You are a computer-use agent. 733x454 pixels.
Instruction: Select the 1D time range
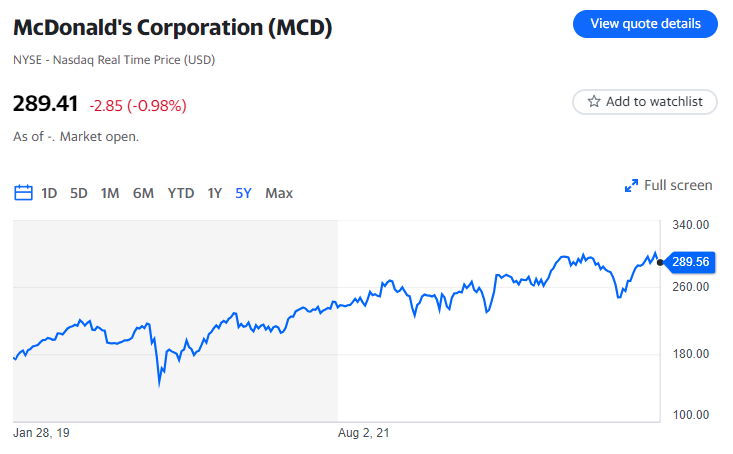coord(49,193)
